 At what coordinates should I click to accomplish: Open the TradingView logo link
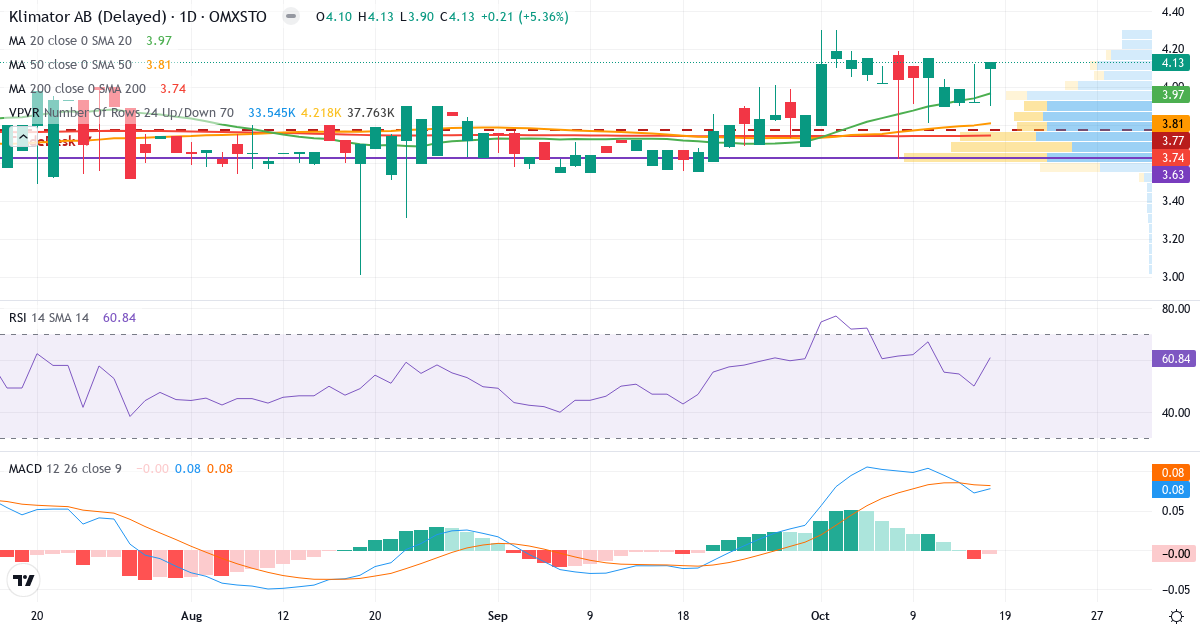pos(23,580)
